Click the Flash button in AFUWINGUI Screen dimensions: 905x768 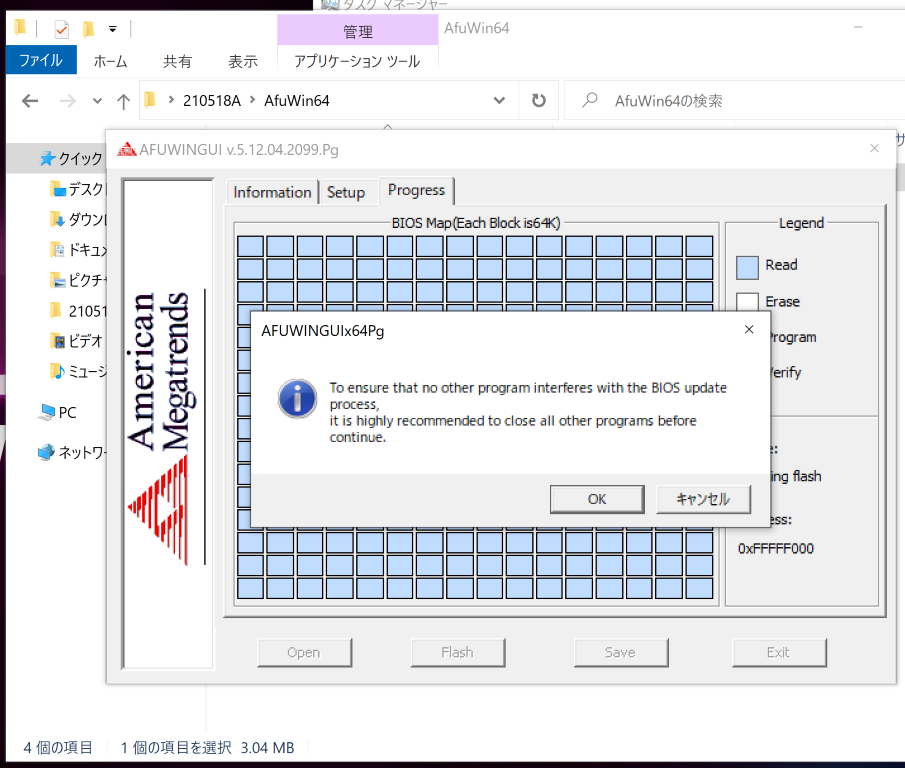(x=457, y=653)
